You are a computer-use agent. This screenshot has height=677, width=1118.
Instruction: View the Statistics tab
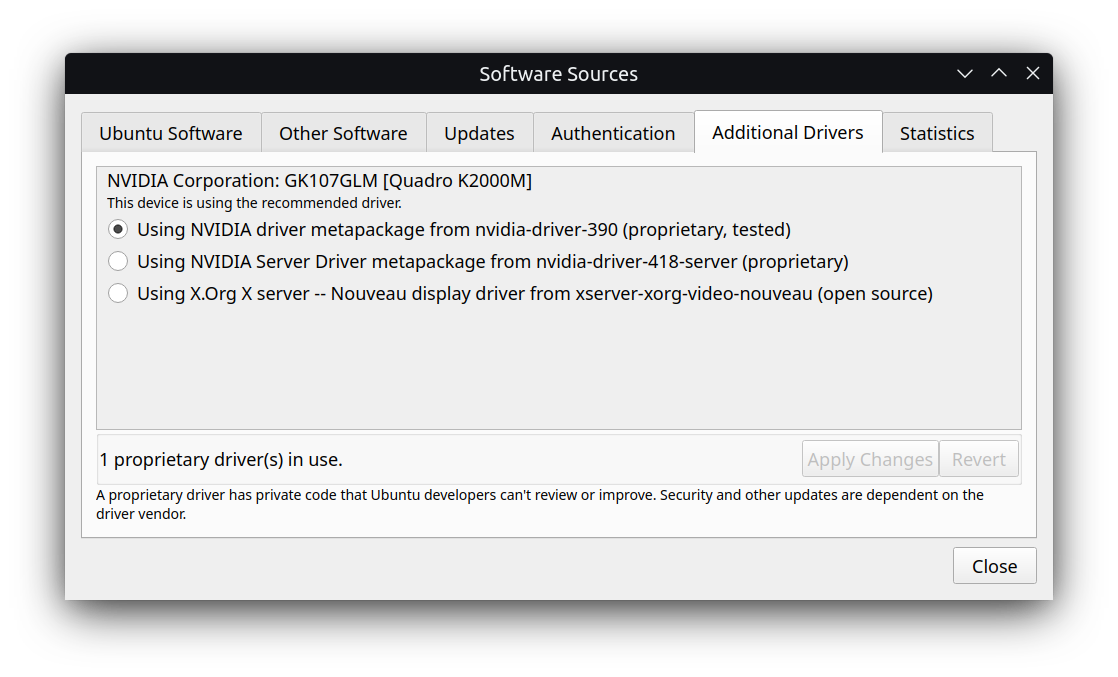pyautogui.click(x=937, y=132)
